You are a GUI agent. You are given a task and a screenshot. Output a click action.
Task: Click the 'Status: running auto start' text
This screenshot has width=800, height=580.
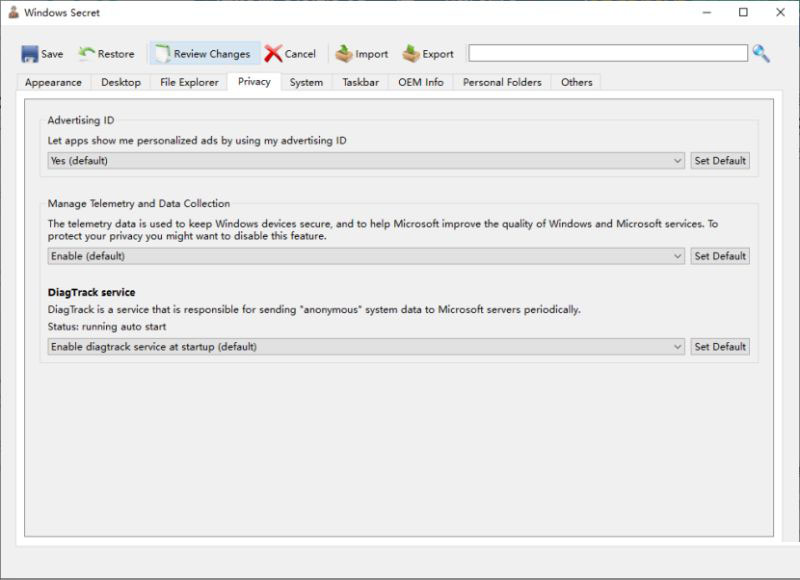(107, 326)
